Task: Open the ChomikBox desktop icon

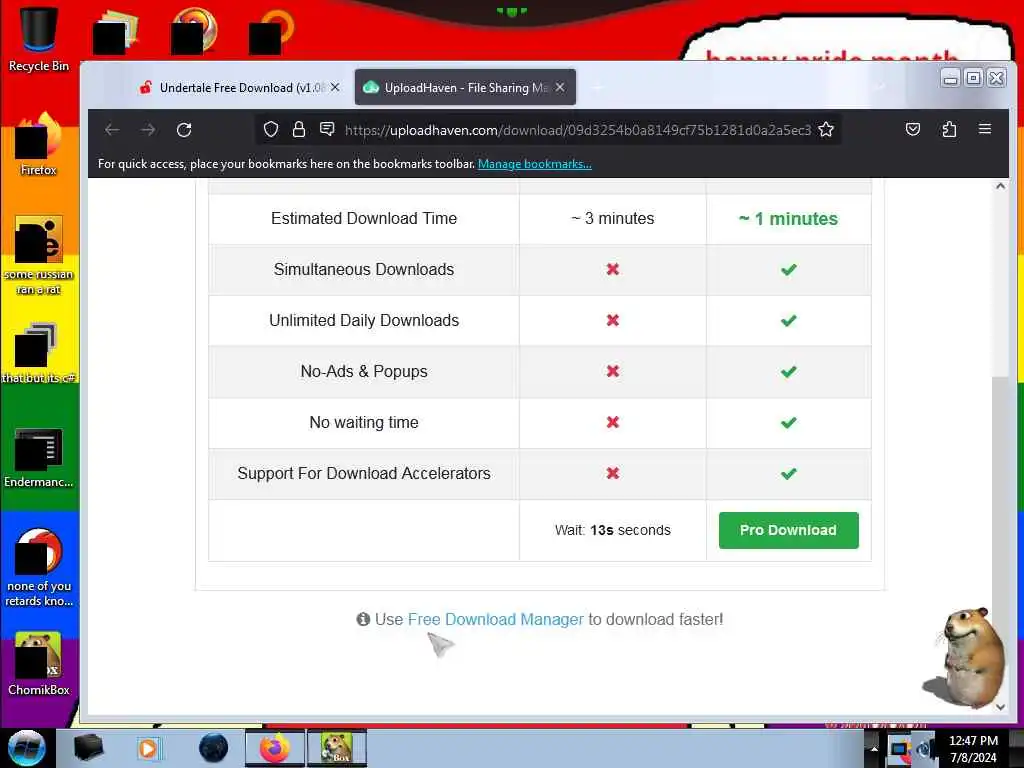Action: click(x=39, y=664)
